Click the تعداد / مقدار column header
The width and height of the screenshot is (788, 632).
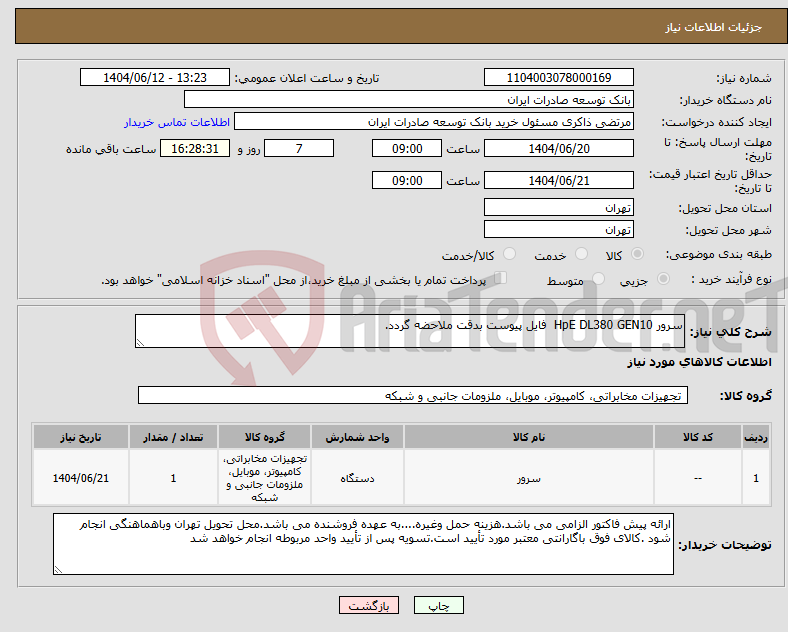coord(173,437)
